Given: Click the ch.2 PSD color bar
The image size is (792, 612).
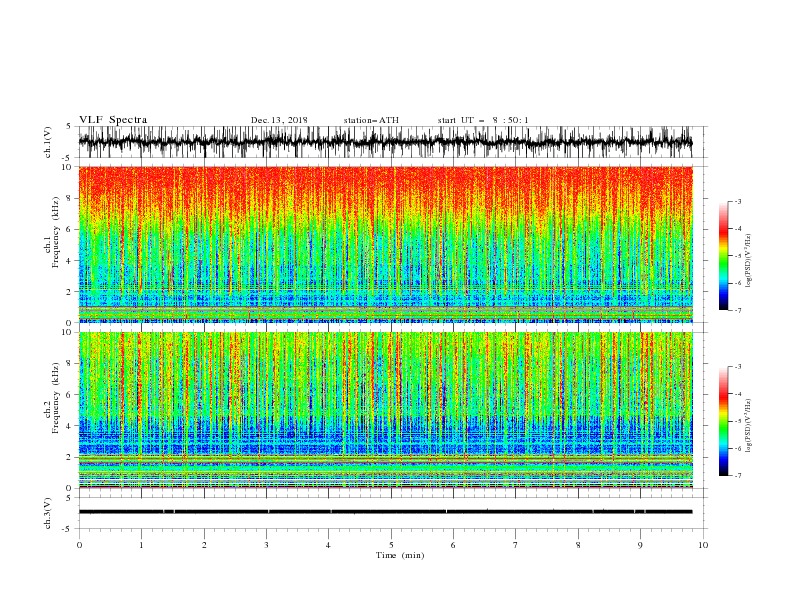Looking at the screenshot, I should [x=724, y=421].
